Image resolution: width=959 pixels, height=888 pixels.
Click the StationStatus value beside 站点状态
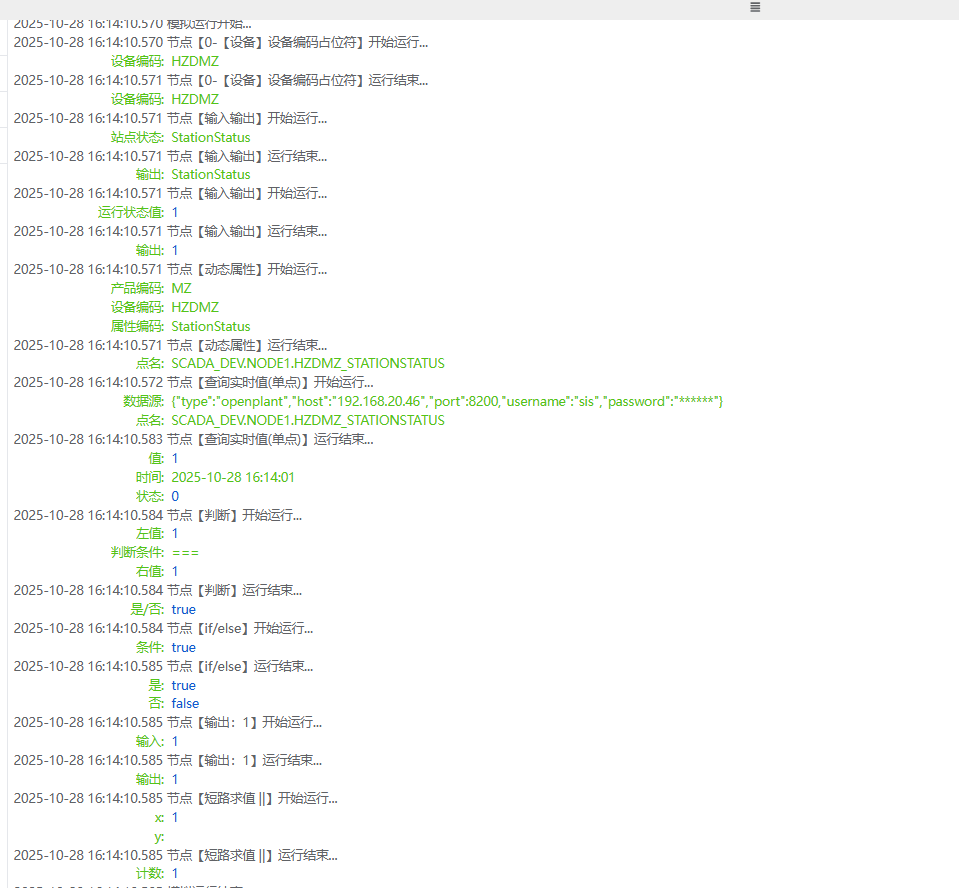pyautogui.click(x=210, y=137)
